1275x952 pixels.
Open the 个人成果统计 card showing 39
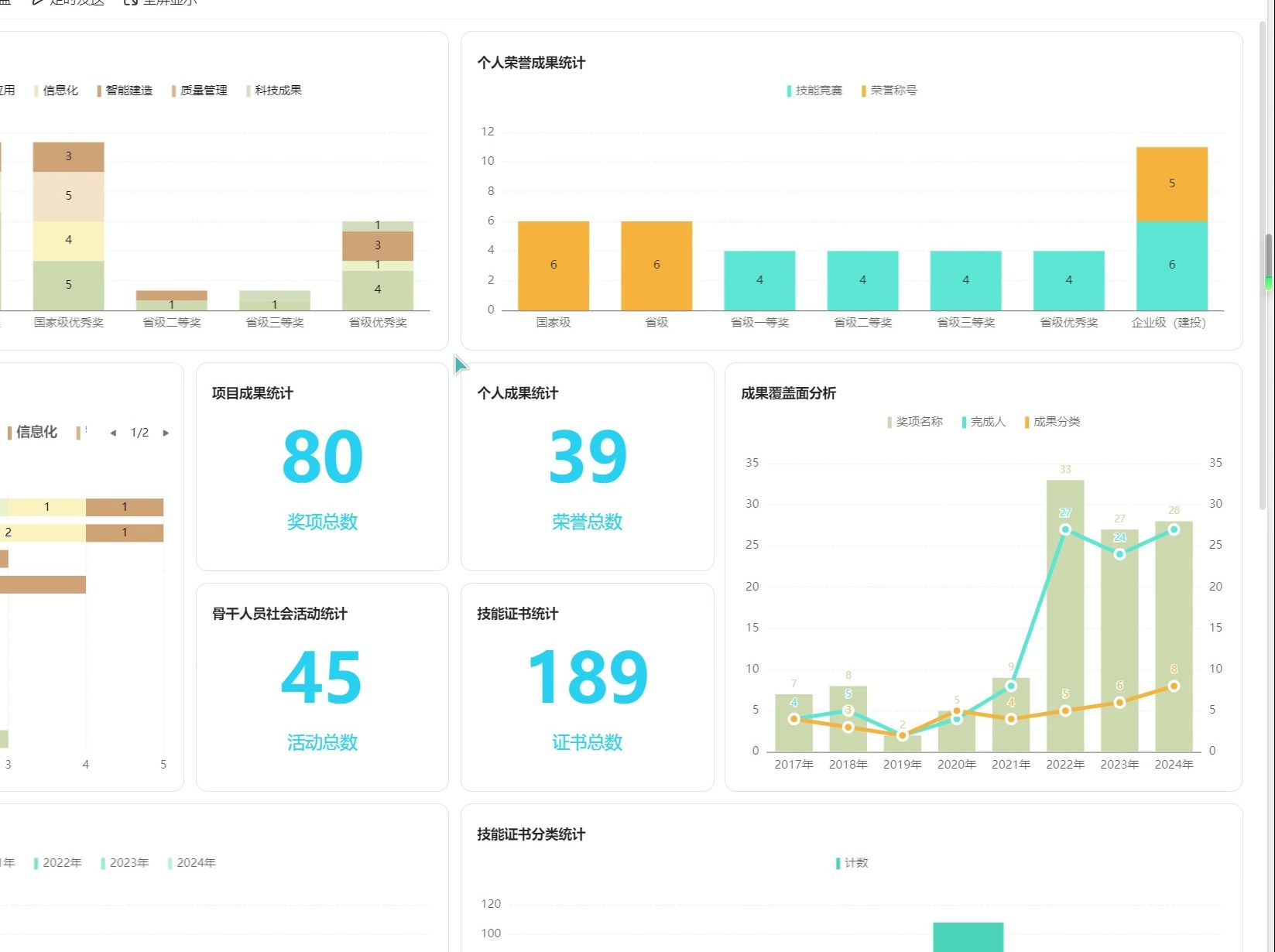(x=587, y=467)
